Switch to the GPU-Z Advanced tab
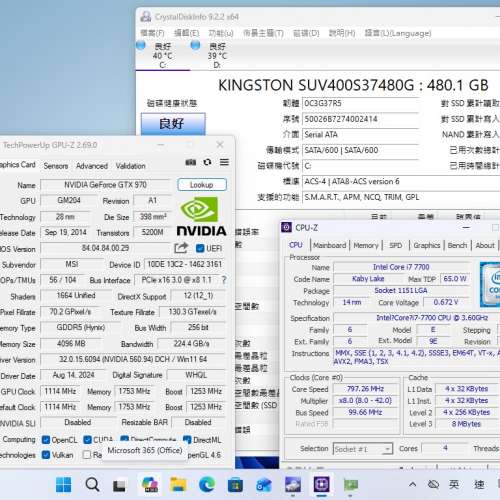Viewport: 500px width, 500px height. click(x=92, y=166)
